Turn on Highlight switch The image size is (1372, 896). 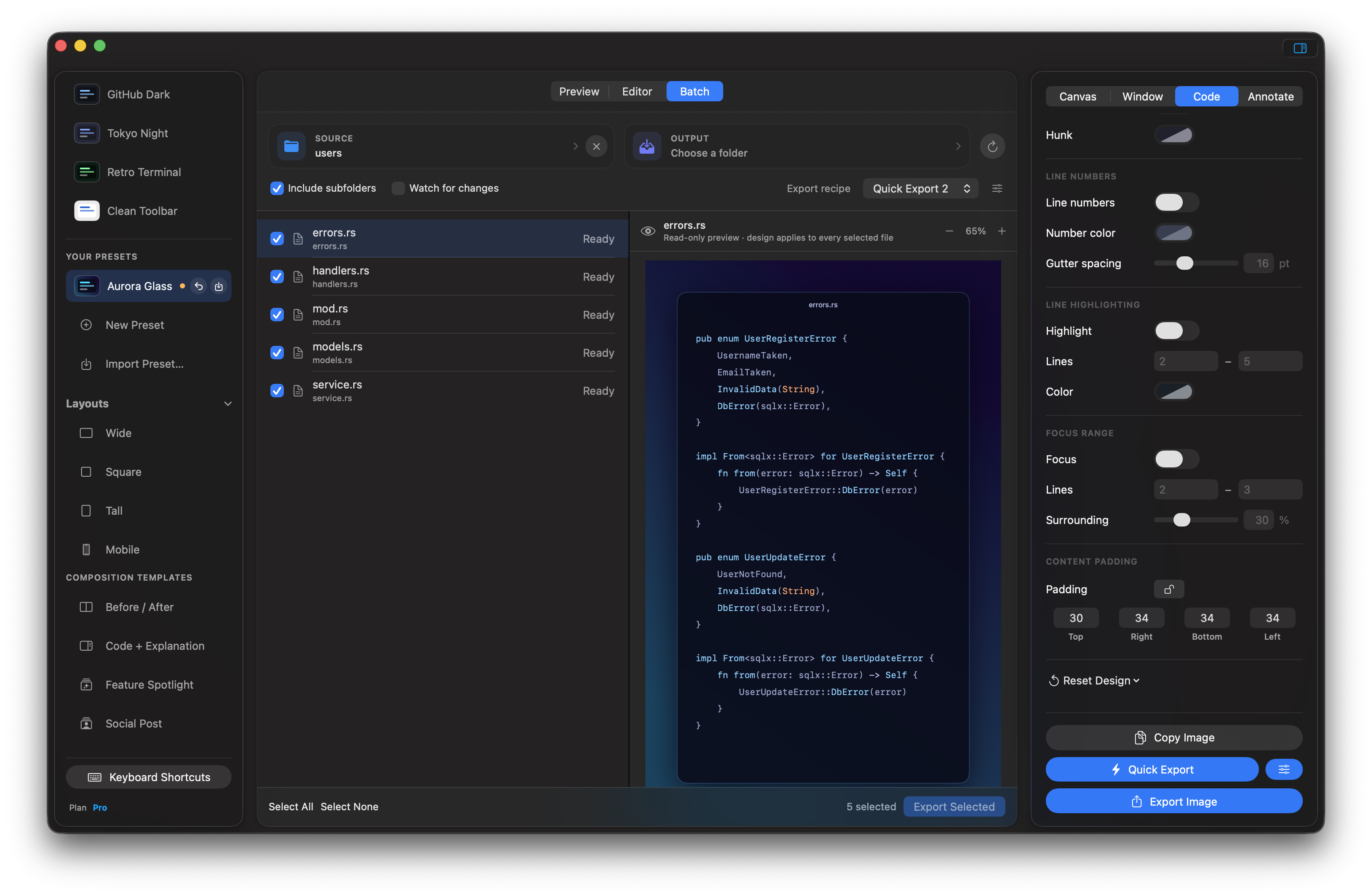(x=1176, y=331)
